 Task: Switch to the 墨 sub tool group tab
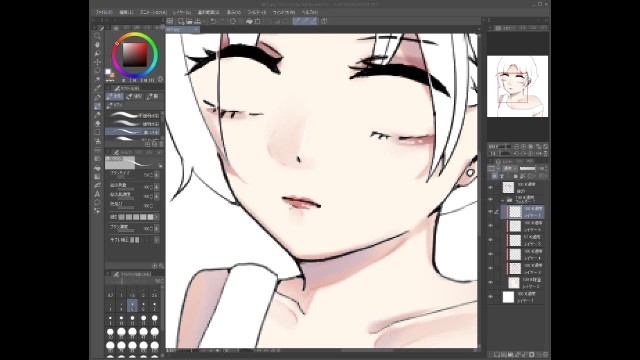point(153,96)
